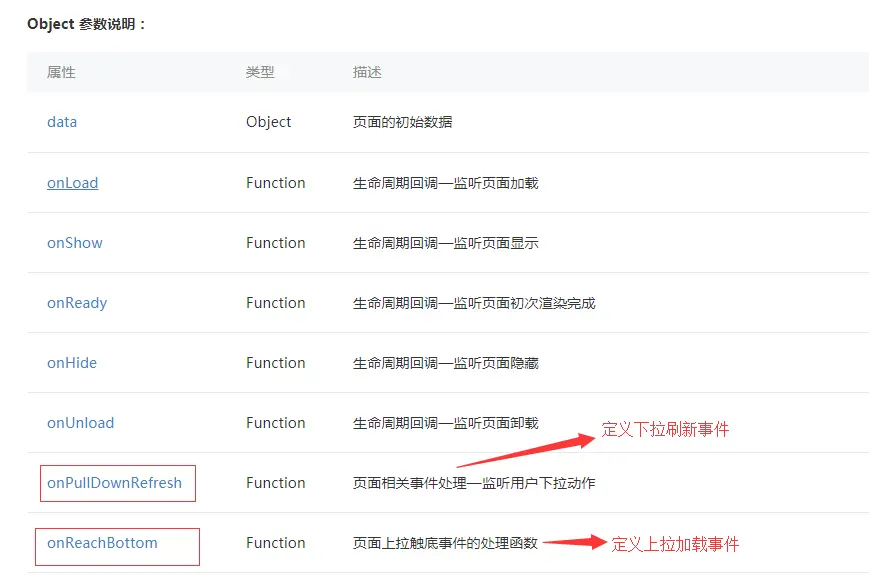The image size is (869, 584).
Task: Click the 监听页面加载 description text
Action: (495, 183)
